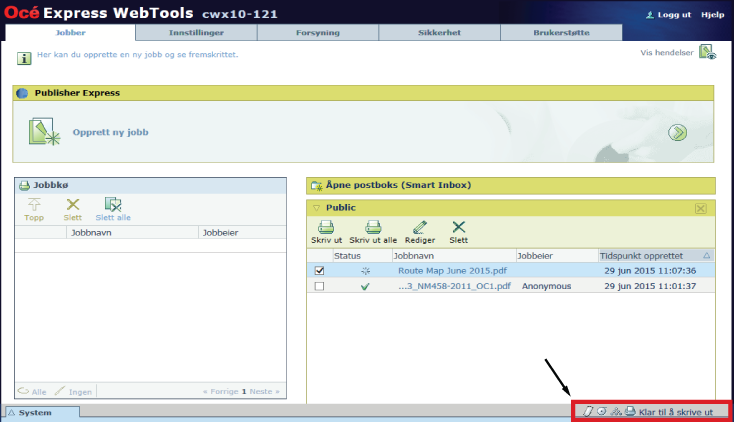This screenshot has width=734, height=422.
Task: Open Route Map June 2015.pdf job
Action: (452, 271)
